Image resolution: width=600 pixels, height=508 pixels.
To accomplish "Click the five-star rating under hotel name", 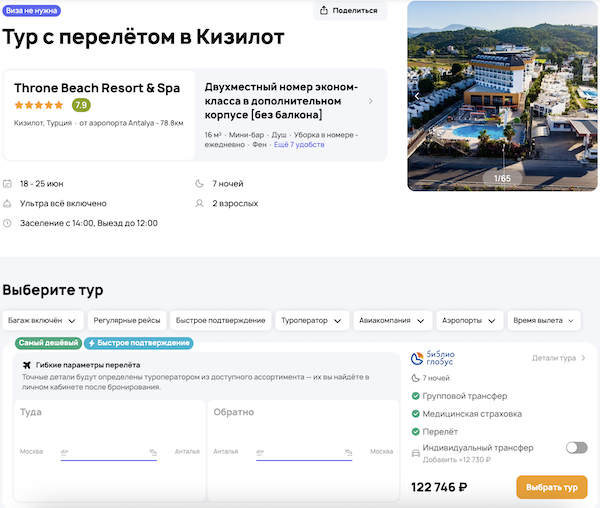I will tap(39, 105).
